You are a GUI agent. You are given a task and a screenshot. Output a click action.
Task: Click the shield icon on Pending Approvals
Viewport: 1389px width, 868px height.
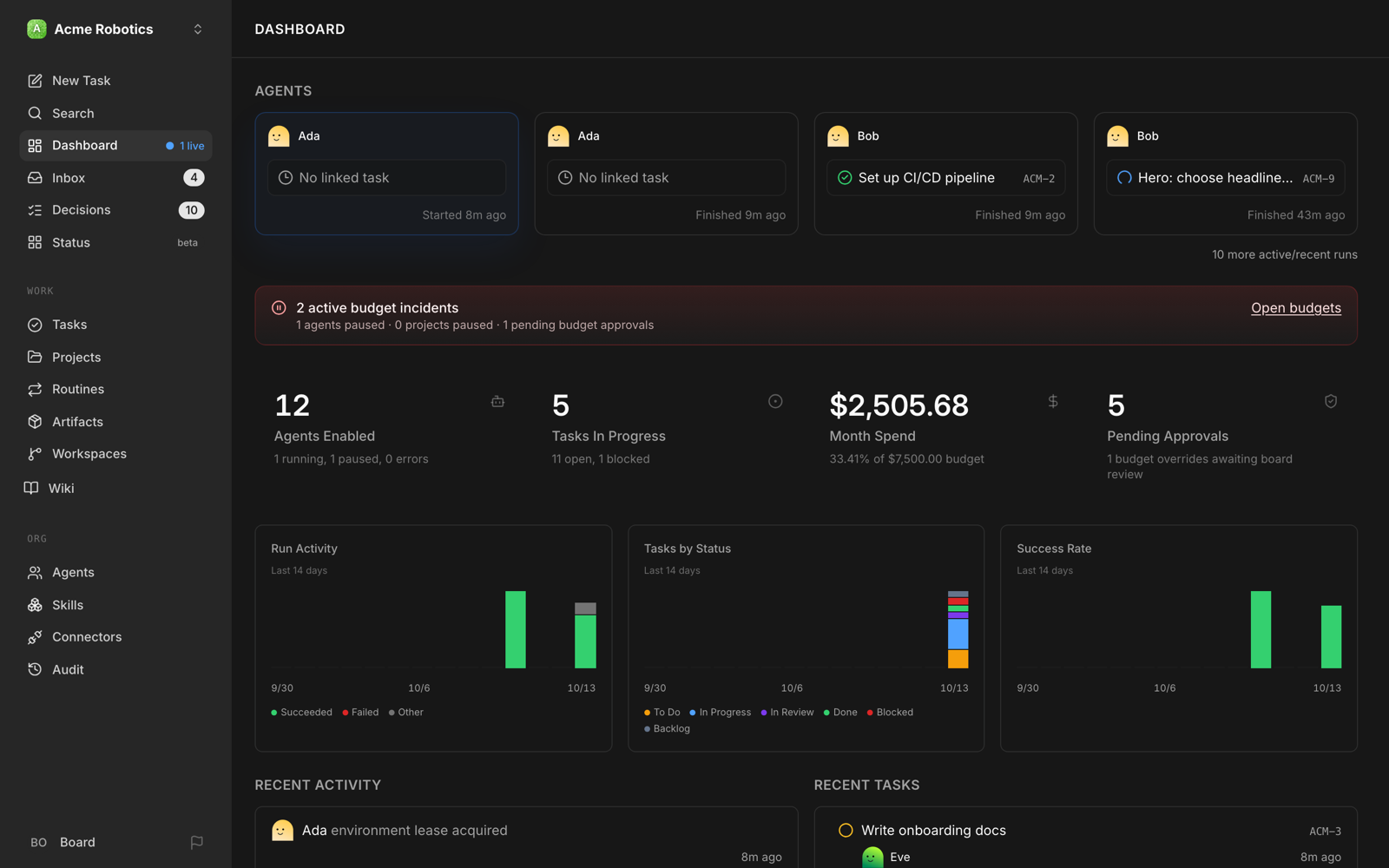pyautogui.click(x=1330, y=401)
